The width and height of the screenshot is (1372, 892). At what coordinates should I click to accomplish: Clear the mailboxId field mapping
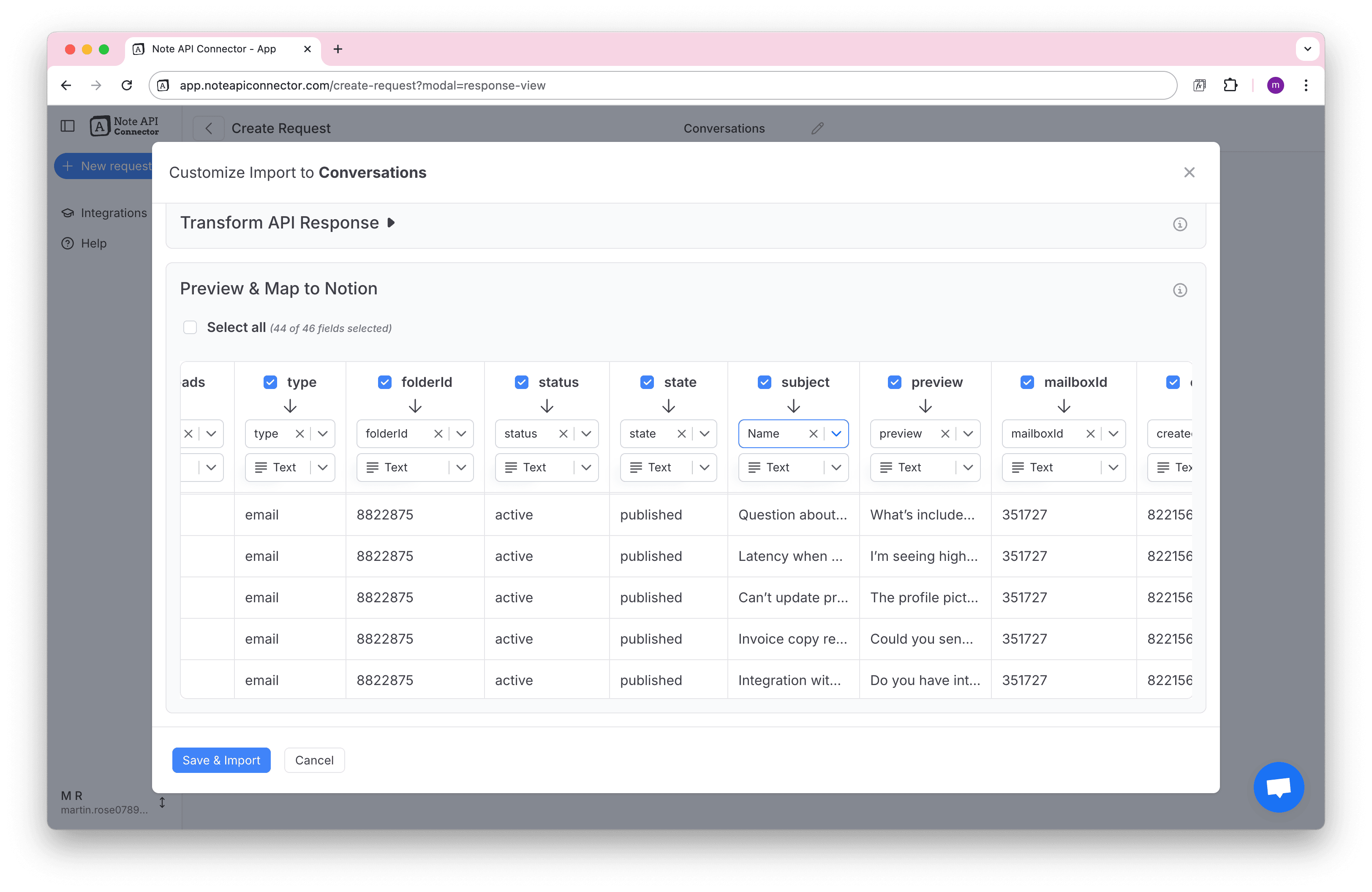(x=1090, y=434)
